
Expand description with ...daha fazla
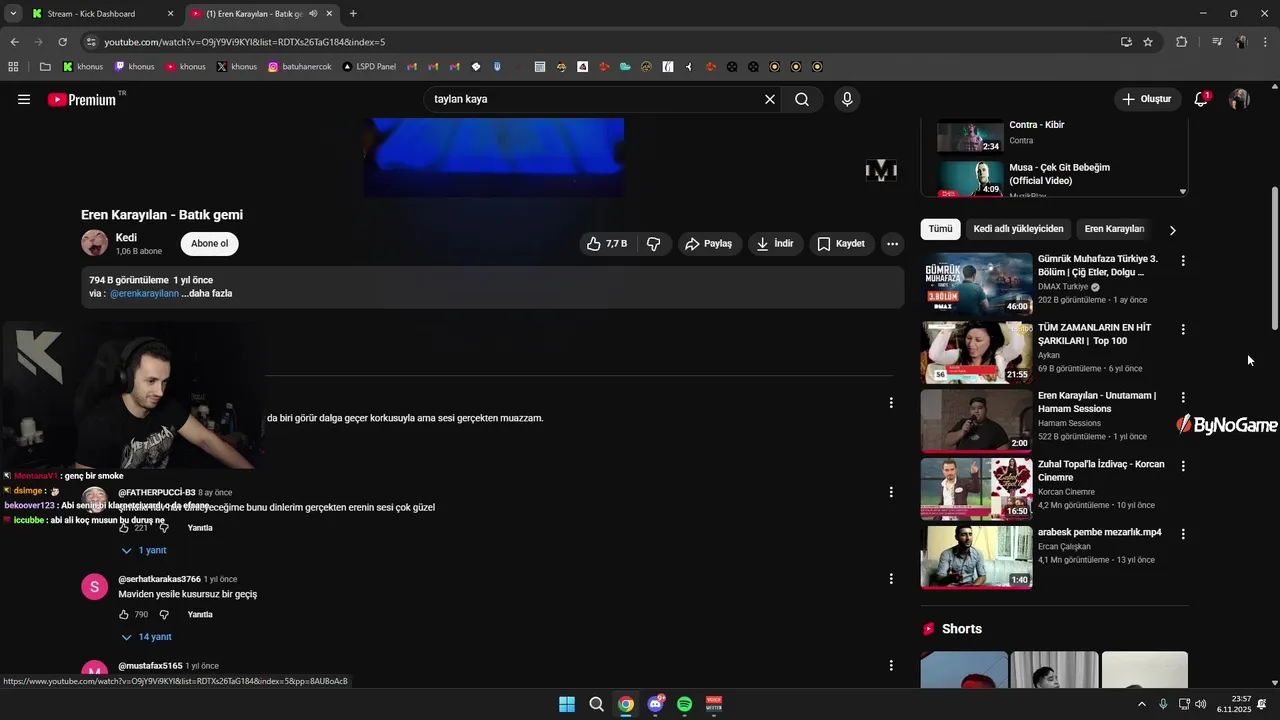click(207, 294)
